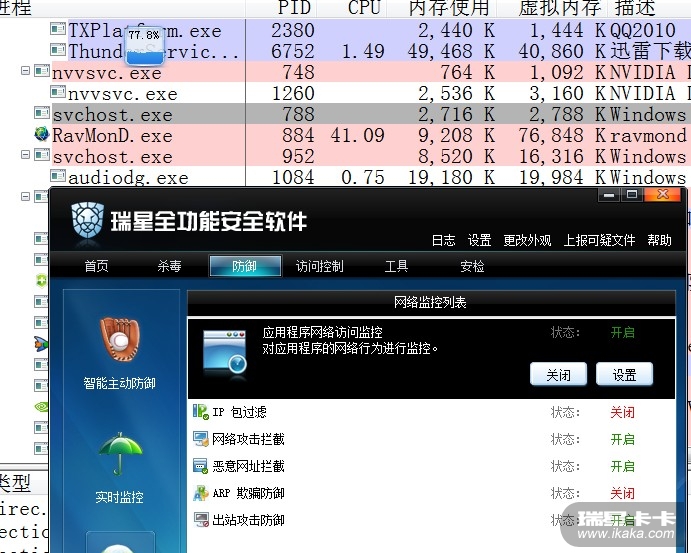Click TXPlatform.exe process icon
The height and width of the screenshot is (553, 691).
click(x=58, y=29)
